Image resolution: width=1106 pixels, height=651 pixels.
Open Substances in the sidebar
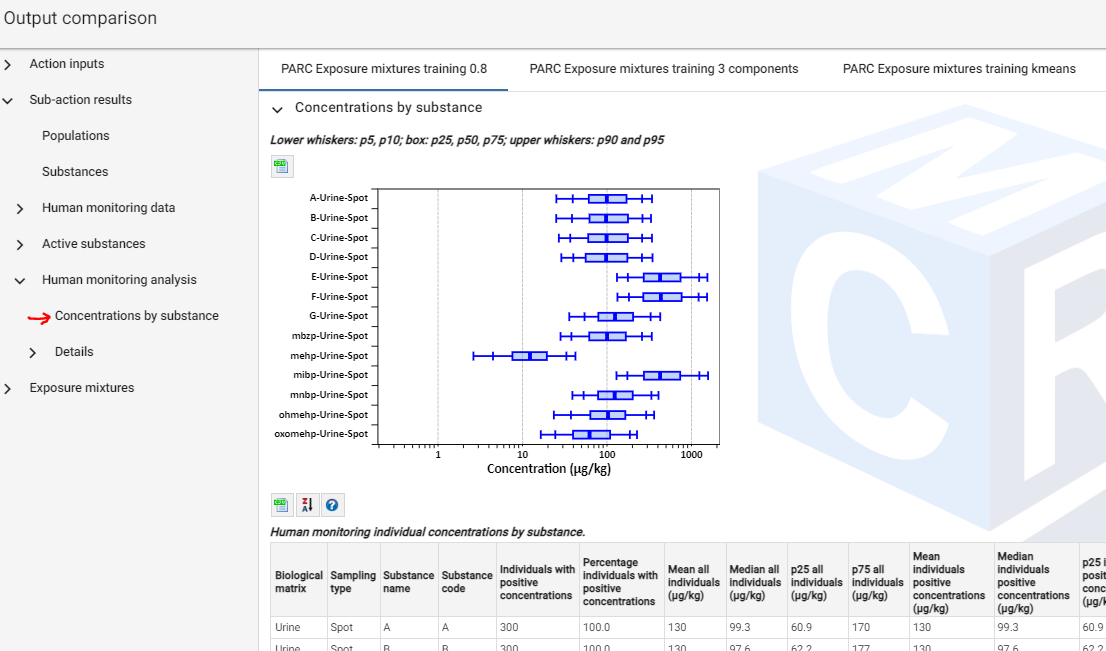pyautogui.click(x=75, y=172)
